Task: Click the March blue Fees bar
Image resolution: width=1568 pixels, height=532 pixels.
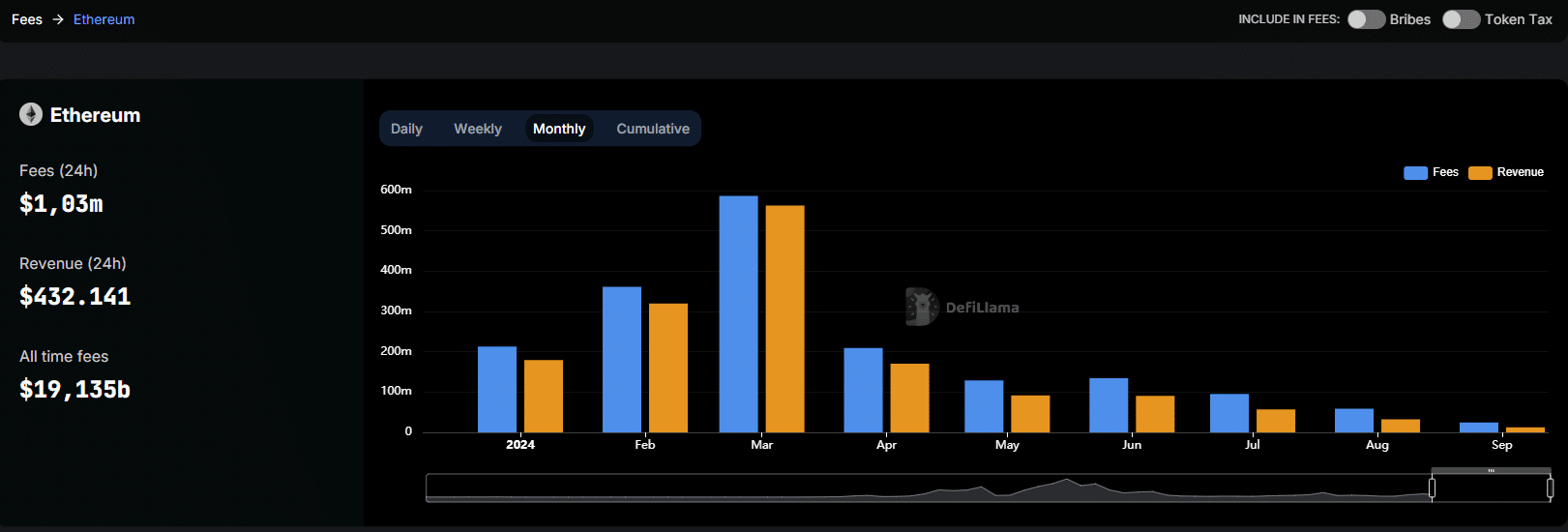Action: tap(738, 314)
